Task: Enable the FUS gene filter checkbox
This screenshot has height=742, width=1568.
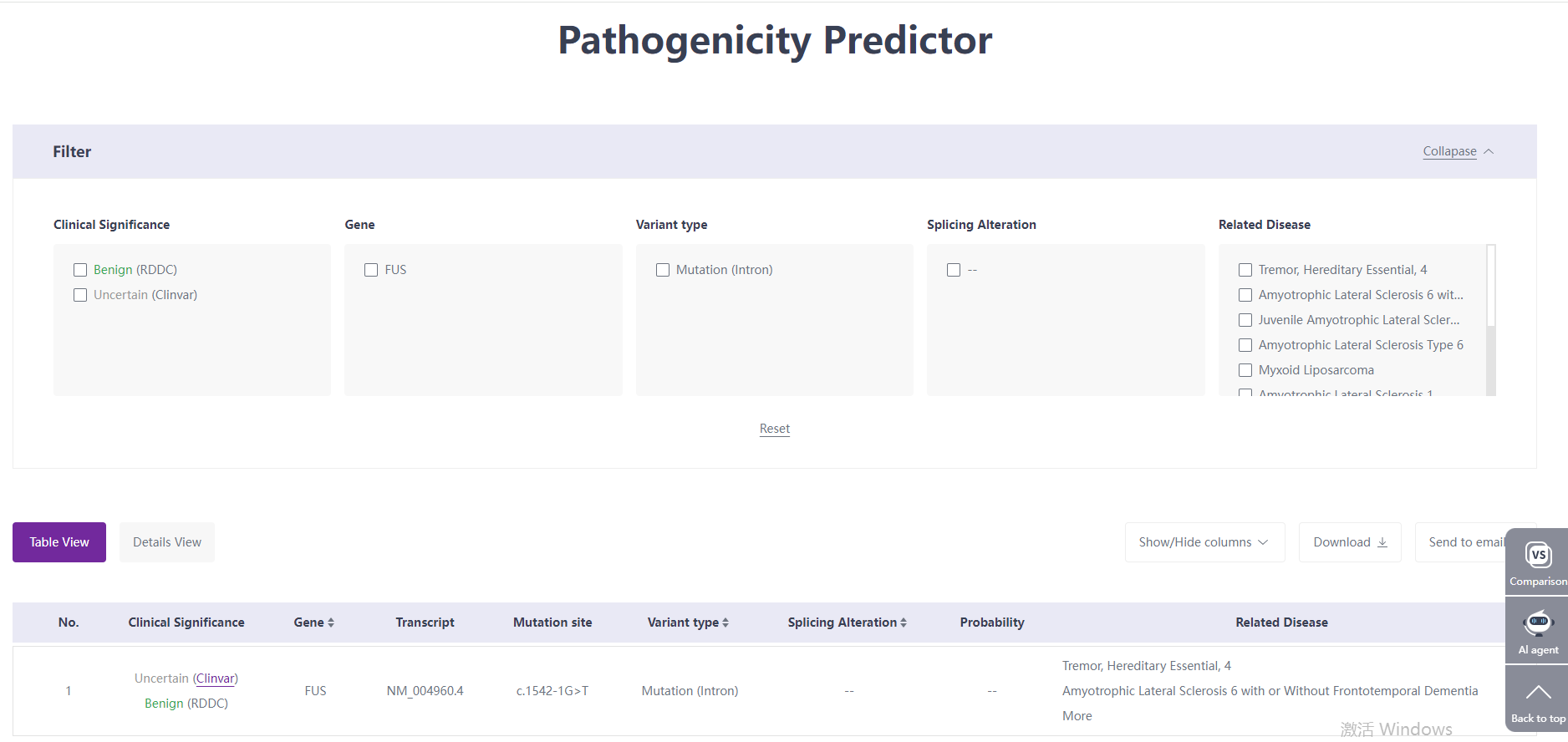Action: point(371,270)
